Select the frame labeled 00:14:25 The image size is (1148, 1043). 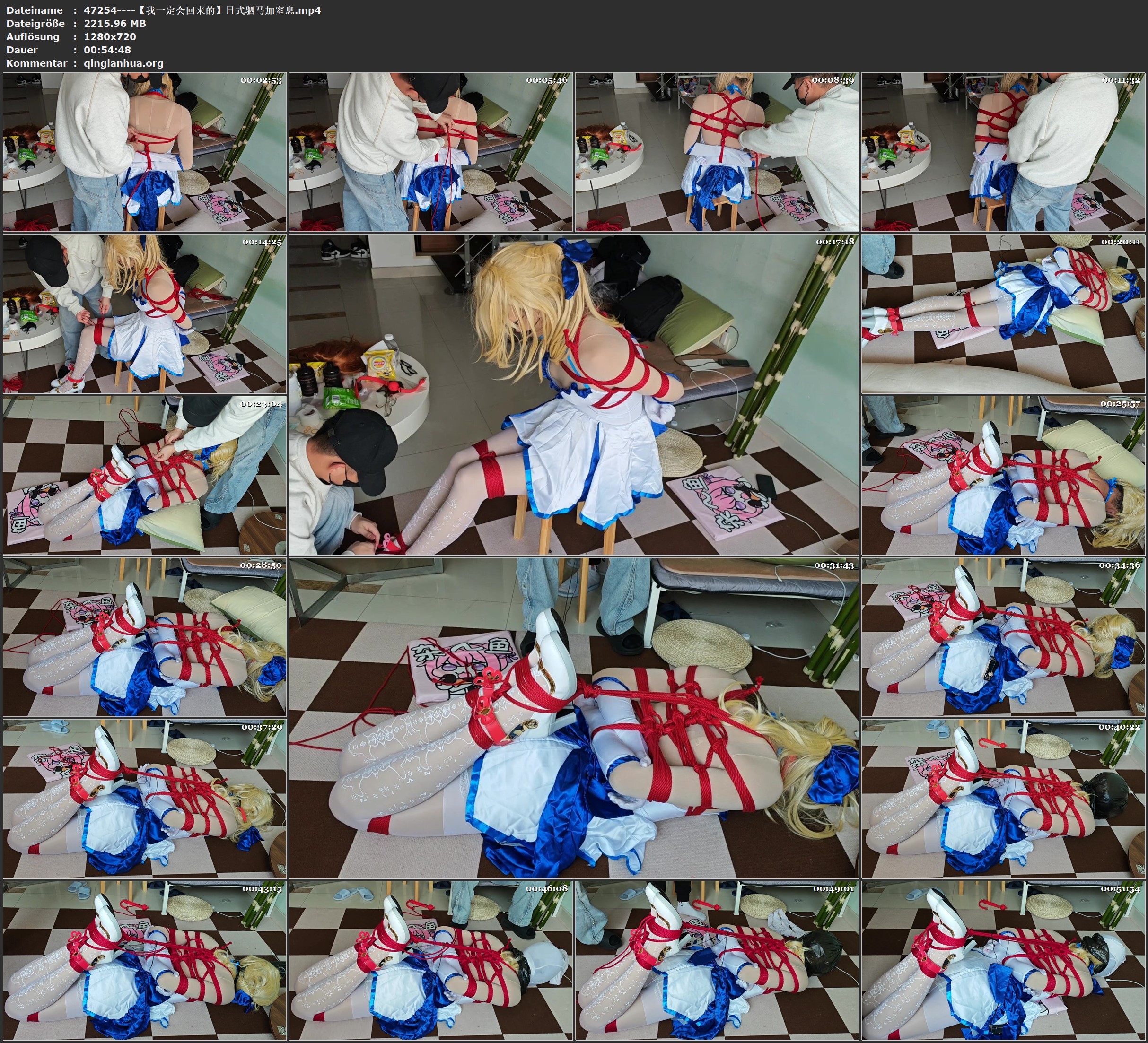[145, 313]
